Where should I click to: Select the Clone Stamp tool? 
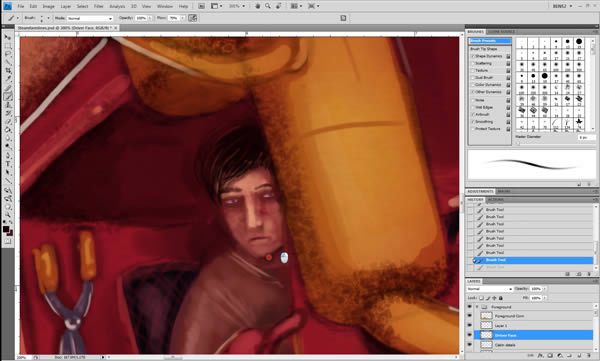pos(7,105)
